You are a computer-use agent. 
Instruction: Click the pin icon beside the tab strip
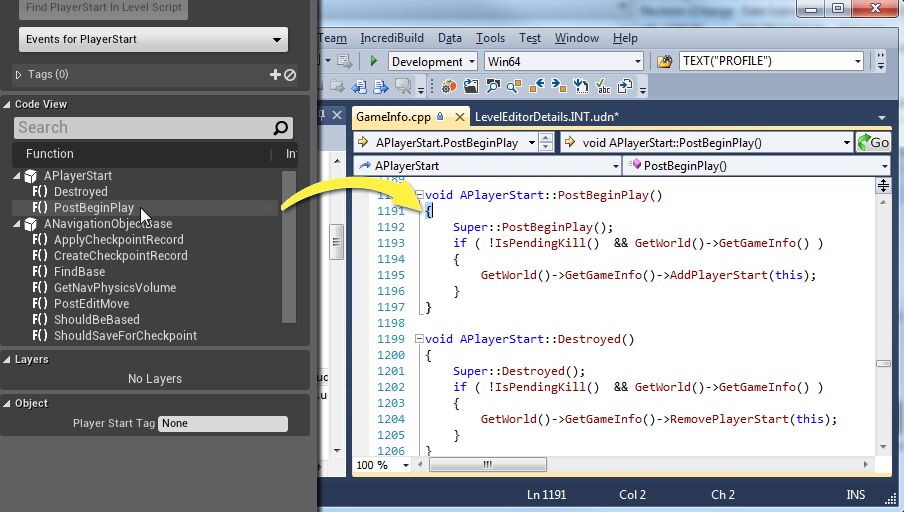(x=322, y=115)
